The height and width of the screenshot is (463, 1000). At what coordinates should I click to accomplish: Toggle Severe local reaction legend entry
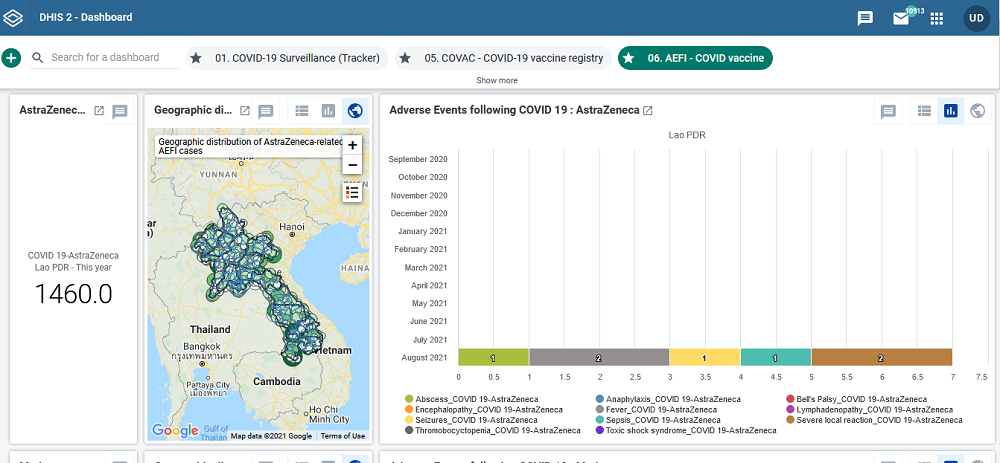coord(874,420)
